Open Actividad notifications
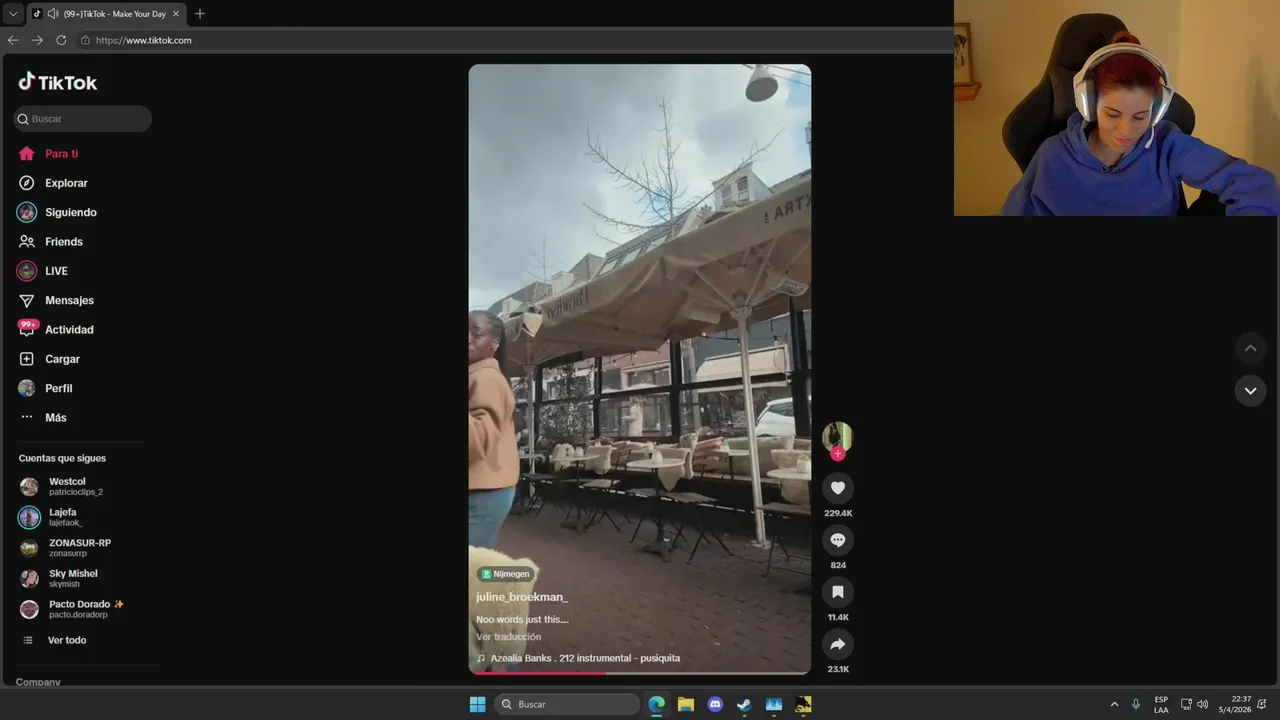This screenshot has height=720, width=1280. pyautogui.click(x=56, y=329)
